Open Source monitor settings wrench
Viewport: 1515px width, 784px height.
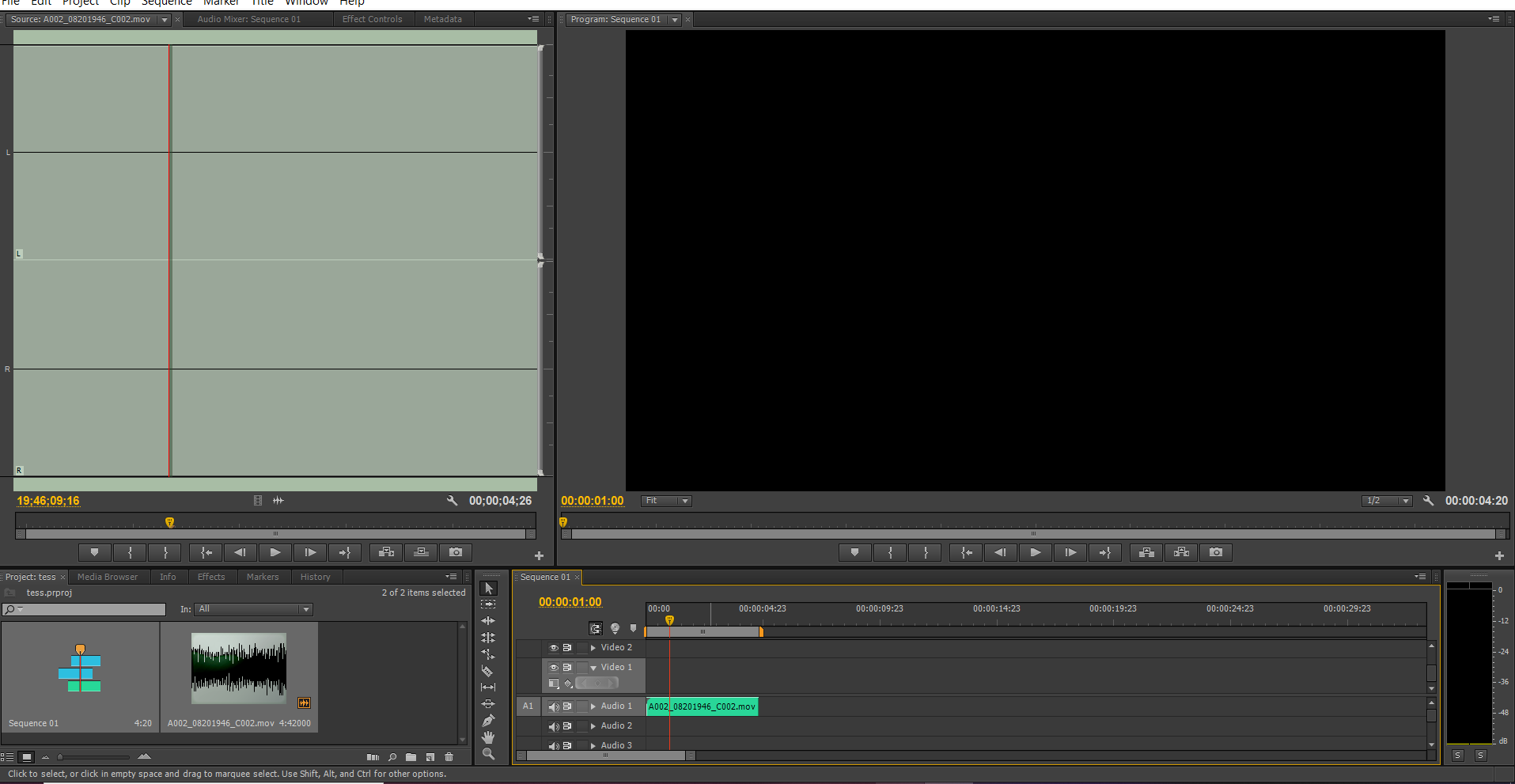(x=452, y=501)
